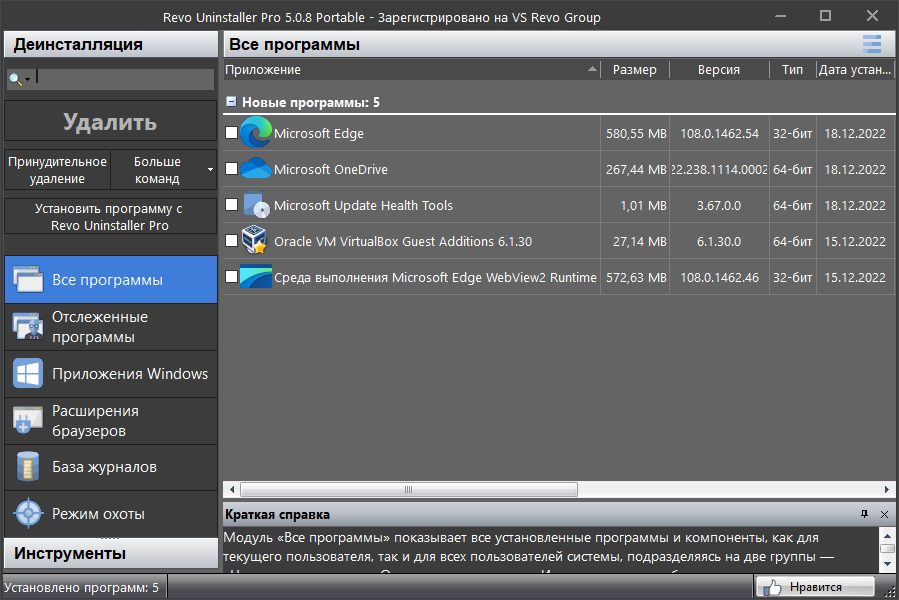Check the Microsoft Edge checkbox
The height and width of the screenshot is (600, 899).
[x=232, y=133]
